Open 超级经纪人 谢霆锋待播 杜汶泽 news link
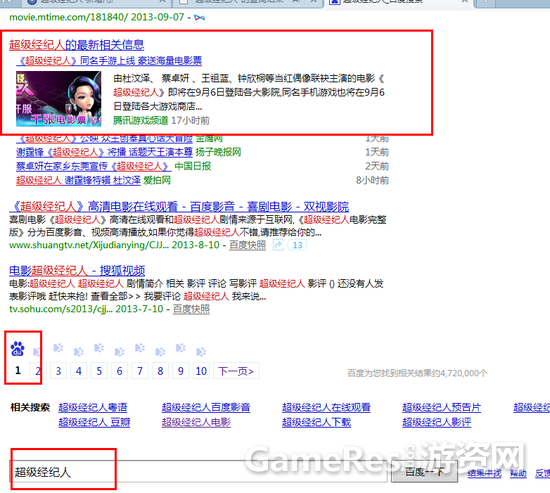This screenshot has width=550, height=493. click(x=78, y=180)
